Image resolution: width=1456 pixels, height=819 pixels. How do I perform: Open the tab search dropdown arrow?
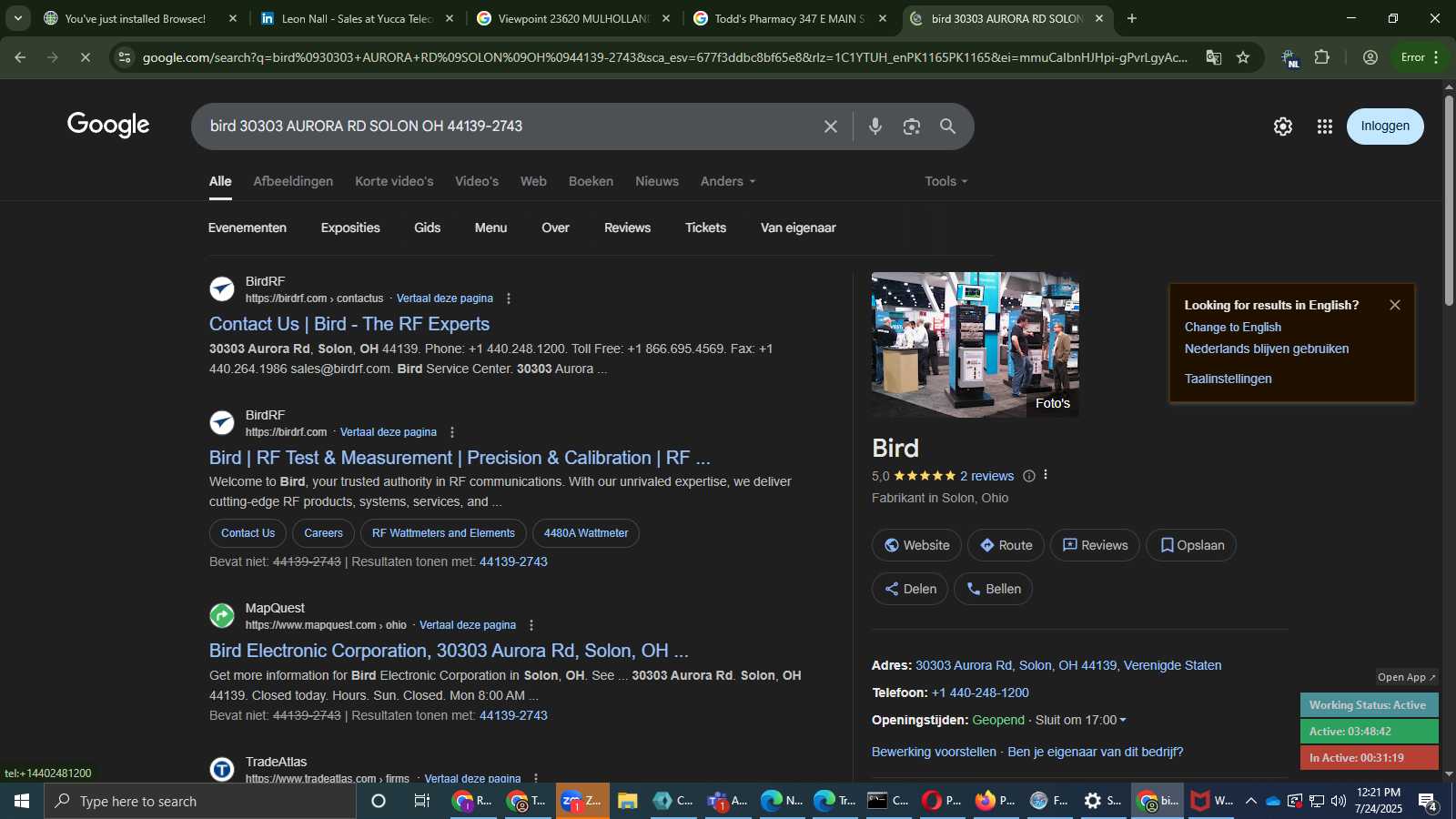pos(17,18)
